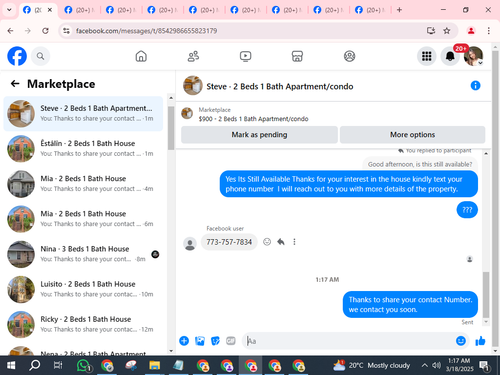
Task: Close the active Facebook tab
Action: point(50,10)
